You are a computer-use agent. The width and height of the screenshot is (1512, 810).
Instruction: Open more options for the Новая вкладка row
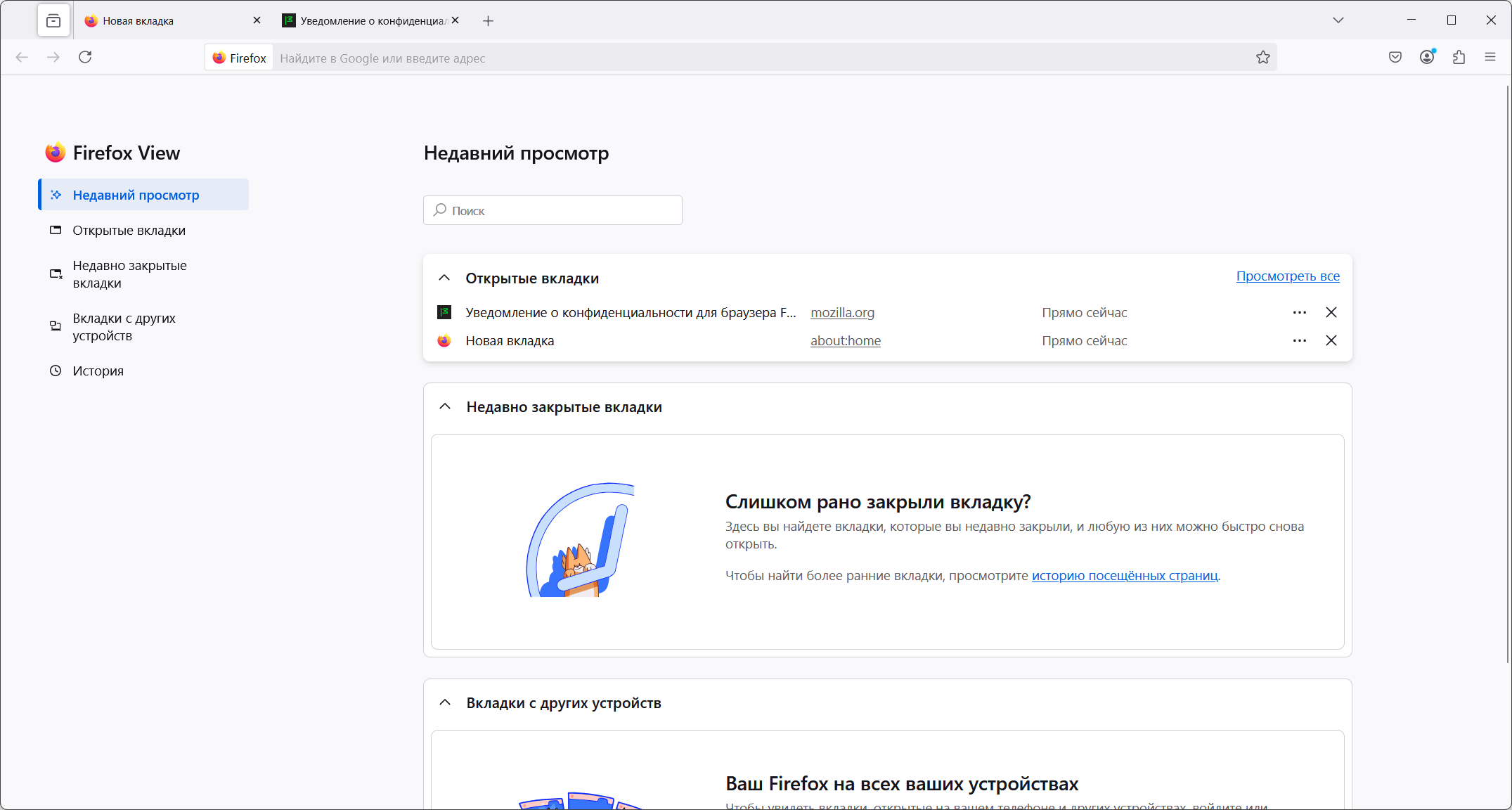tap(1300, 340)
